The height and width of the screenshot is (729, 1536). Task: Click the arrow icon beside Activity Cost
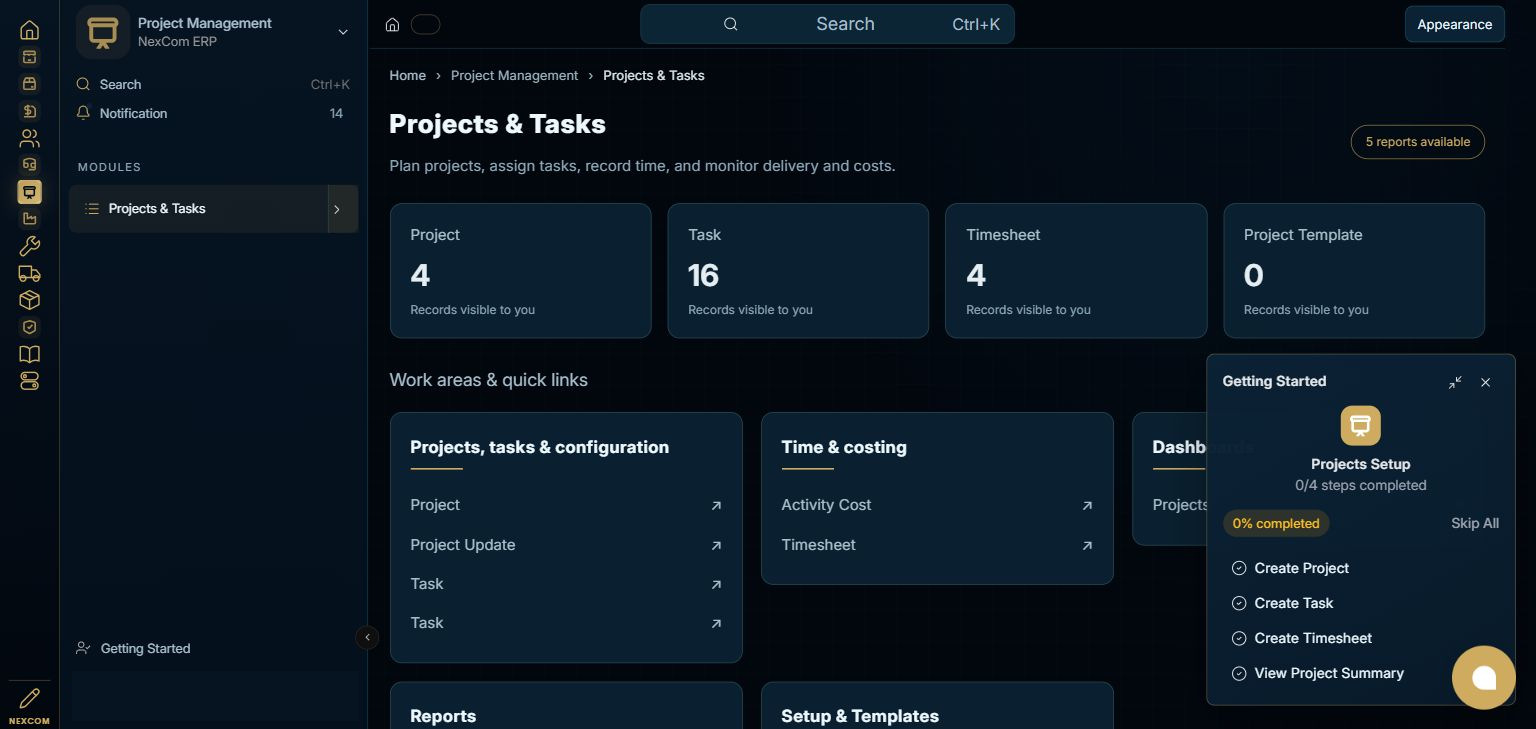tap(1087, 506)
